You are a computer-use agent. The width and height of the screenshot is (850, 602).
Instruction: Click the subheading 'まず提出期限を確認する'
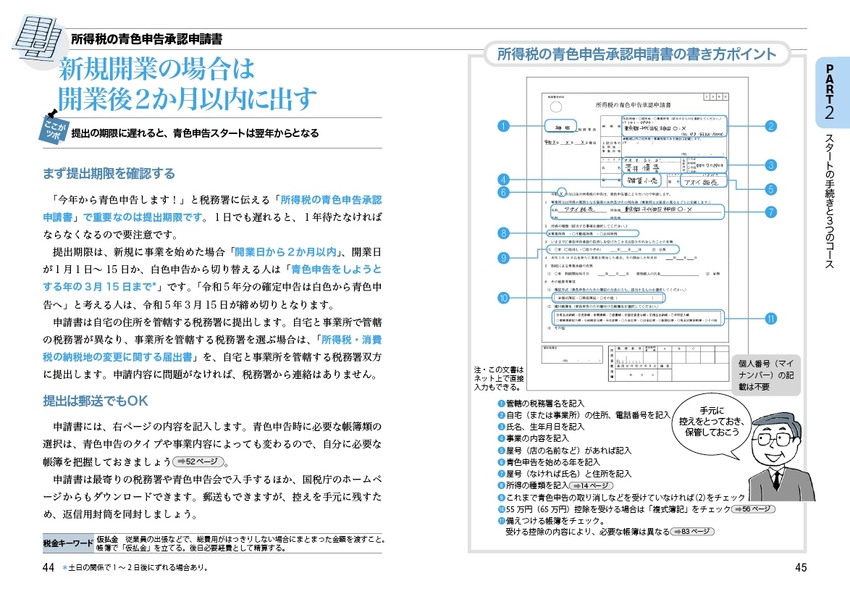pyautogui.click(x=109, y=173)
